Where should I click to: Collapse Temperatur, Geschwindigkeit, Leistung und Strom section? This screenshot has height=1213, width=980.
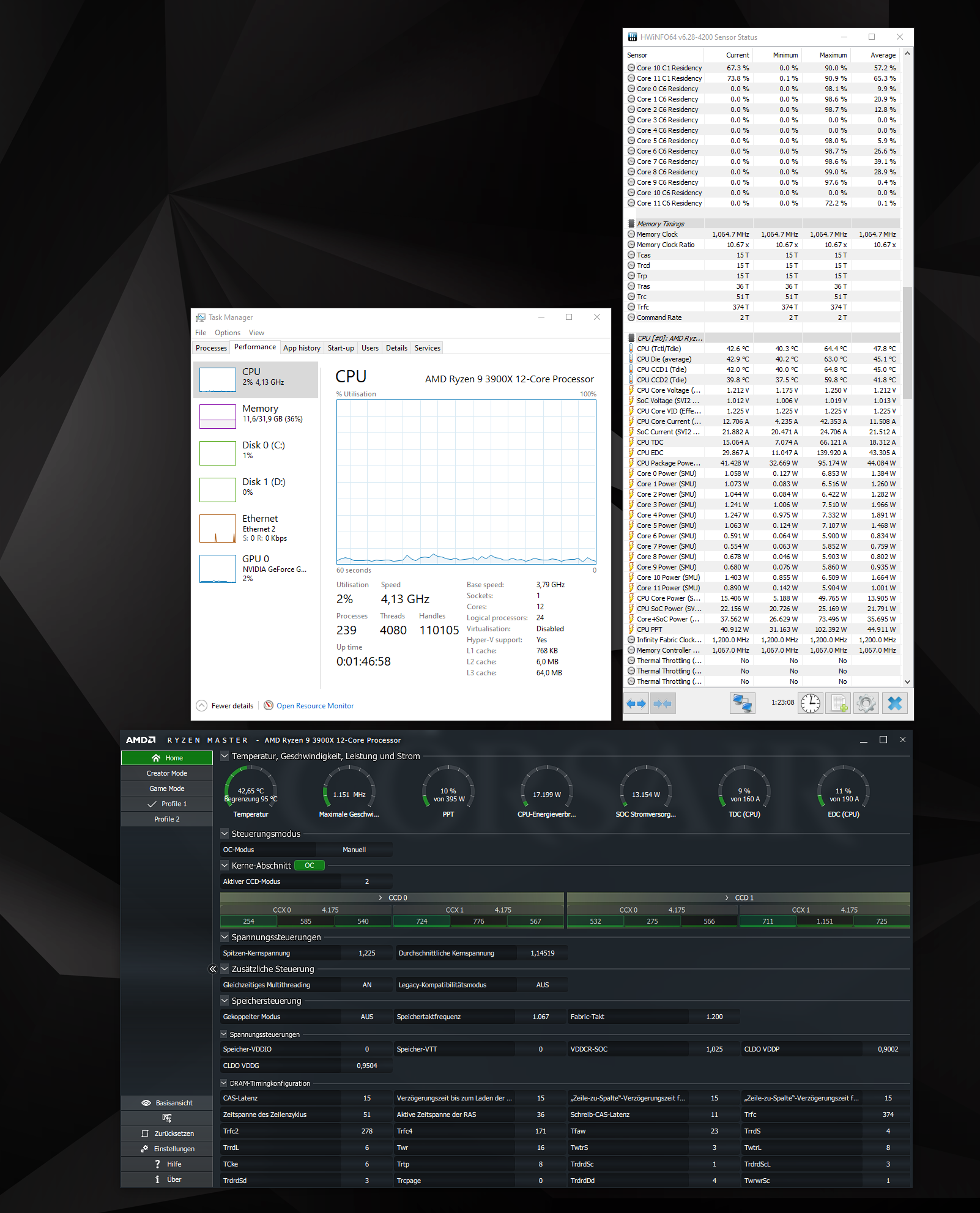click(225, 756)
